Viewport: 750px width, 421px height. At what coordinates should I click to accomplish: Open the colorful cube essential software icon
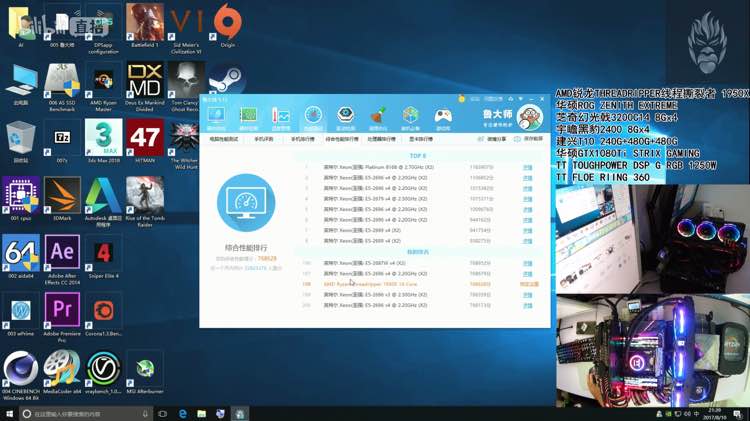410,118
